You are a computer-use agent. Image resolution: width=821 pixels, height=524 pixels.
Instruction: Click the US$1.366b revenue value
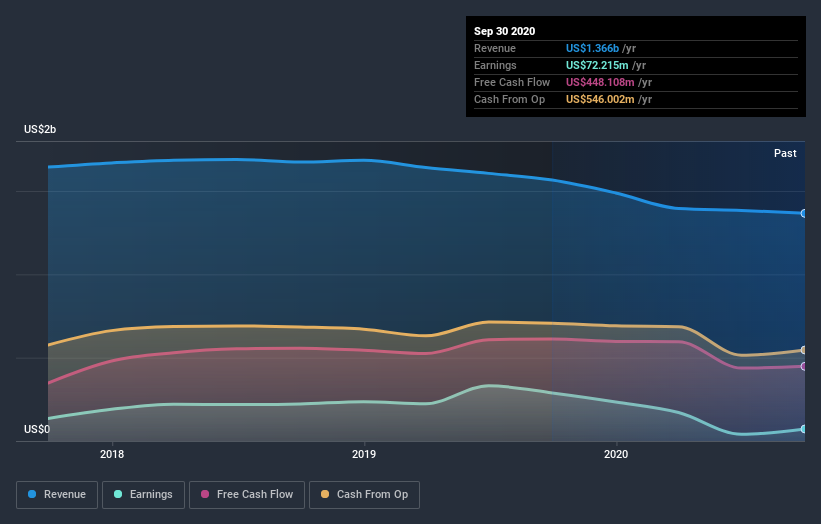pos(592,48)
